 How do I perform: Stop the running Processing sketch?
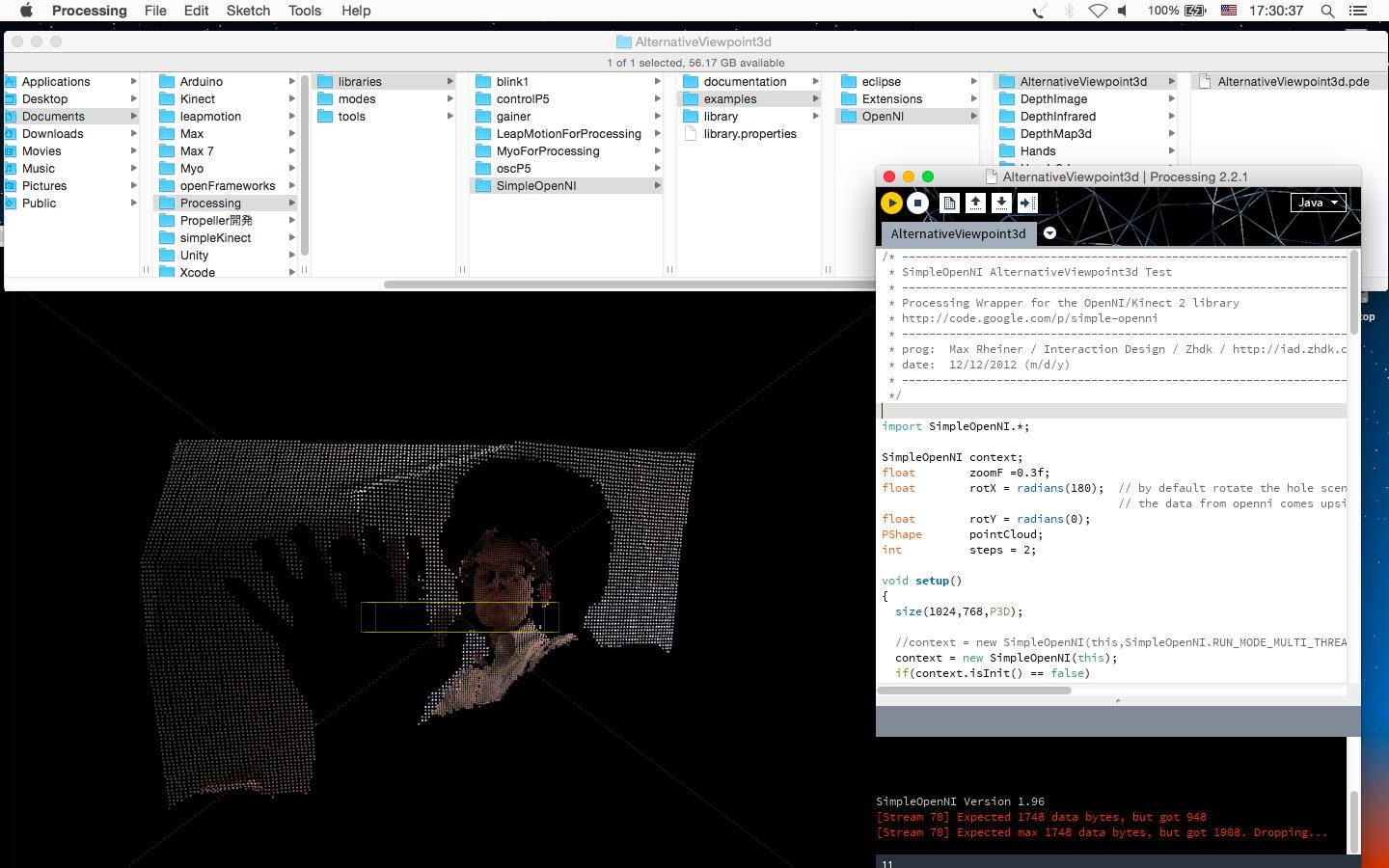918,203
